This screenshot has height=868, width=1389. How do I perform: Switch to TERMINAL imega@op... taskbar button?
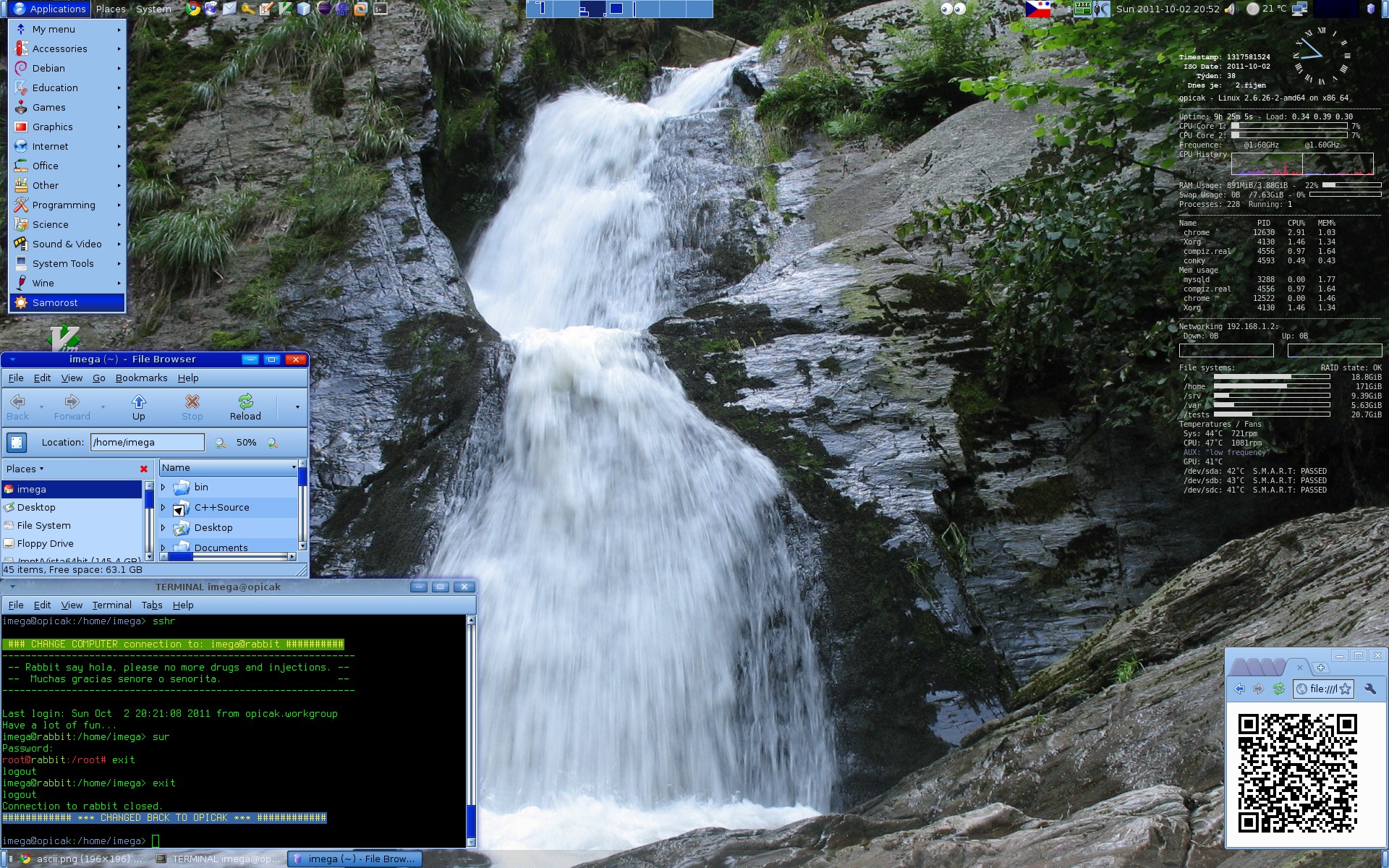tap(217, 859)
